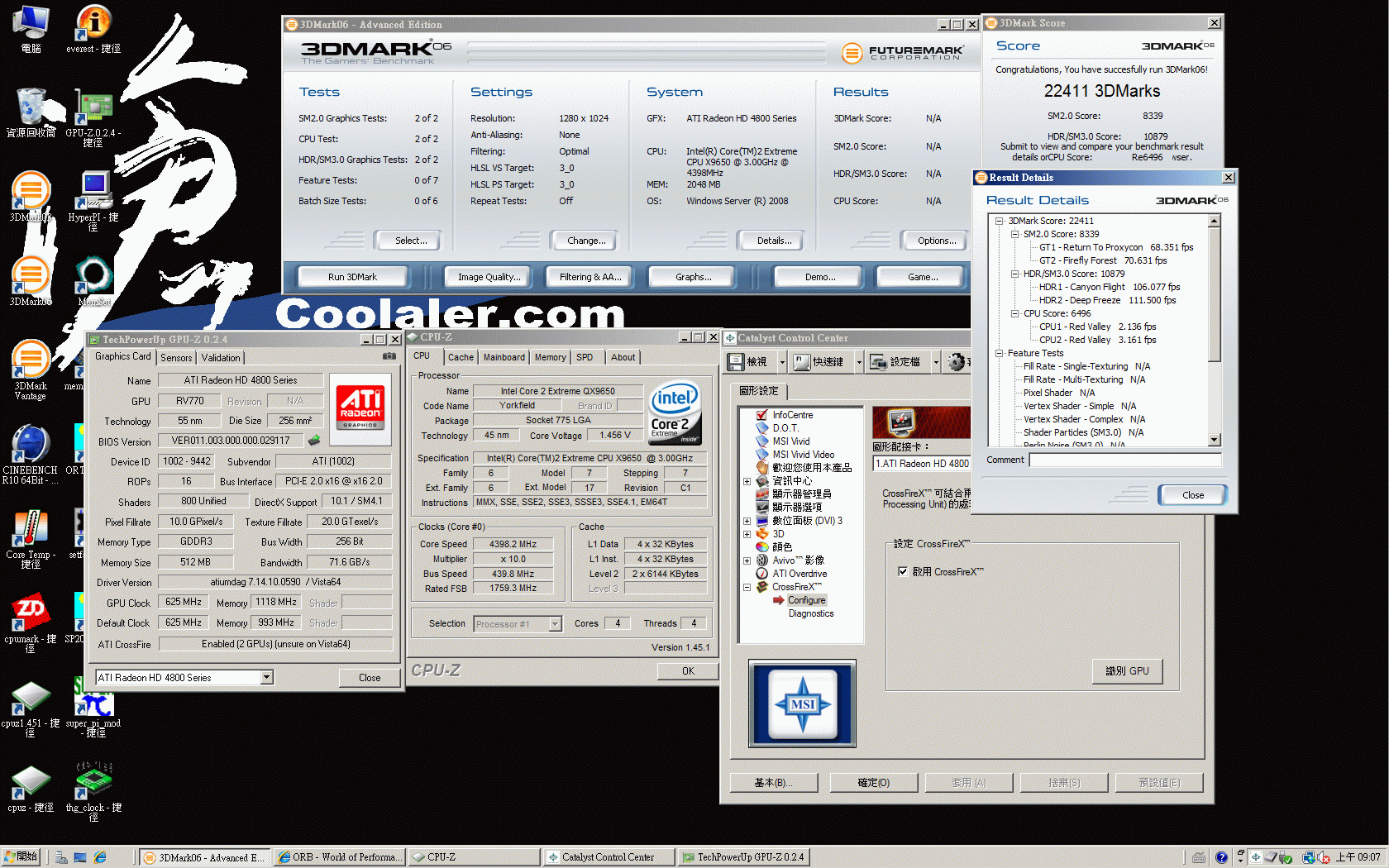1389x868 pixels.
Task: Click the help icon in system tray
Action: (1222, 857)
